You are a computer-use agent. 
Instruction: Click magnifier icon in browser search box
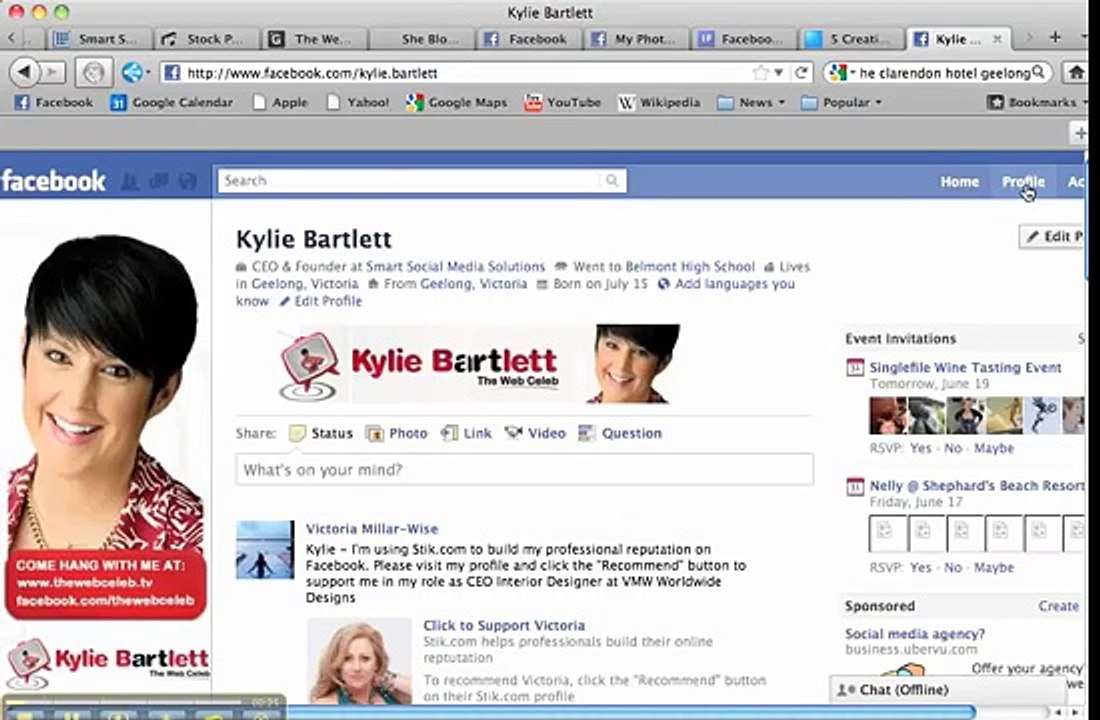coord(1039,72)
